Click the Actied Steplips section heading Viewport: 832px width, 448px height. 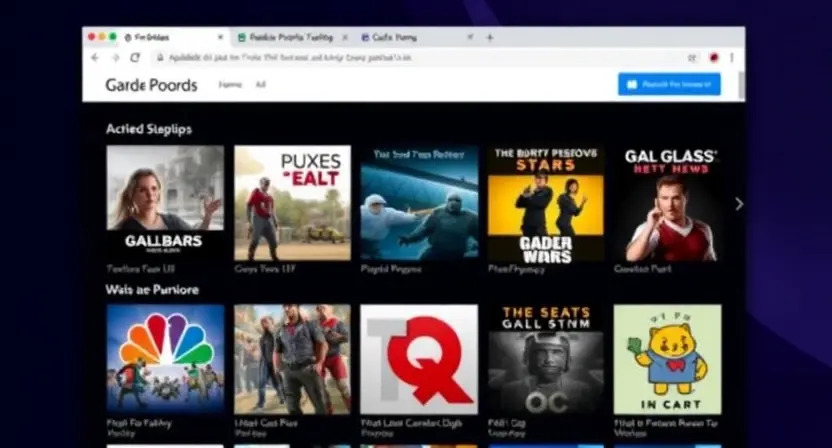(149, 129)
